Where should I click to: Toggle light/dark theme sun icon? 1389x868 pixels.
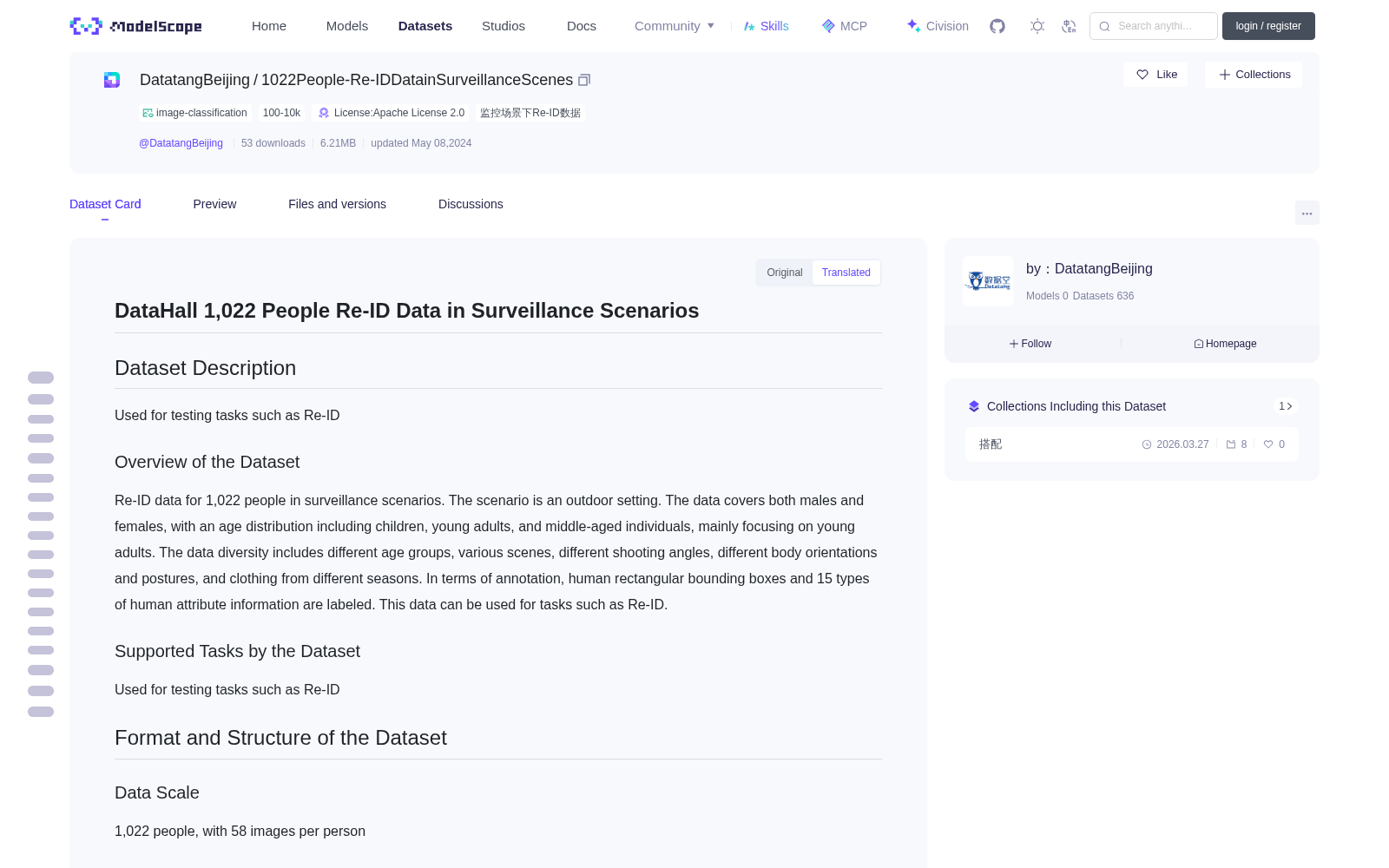point(1037,26)
